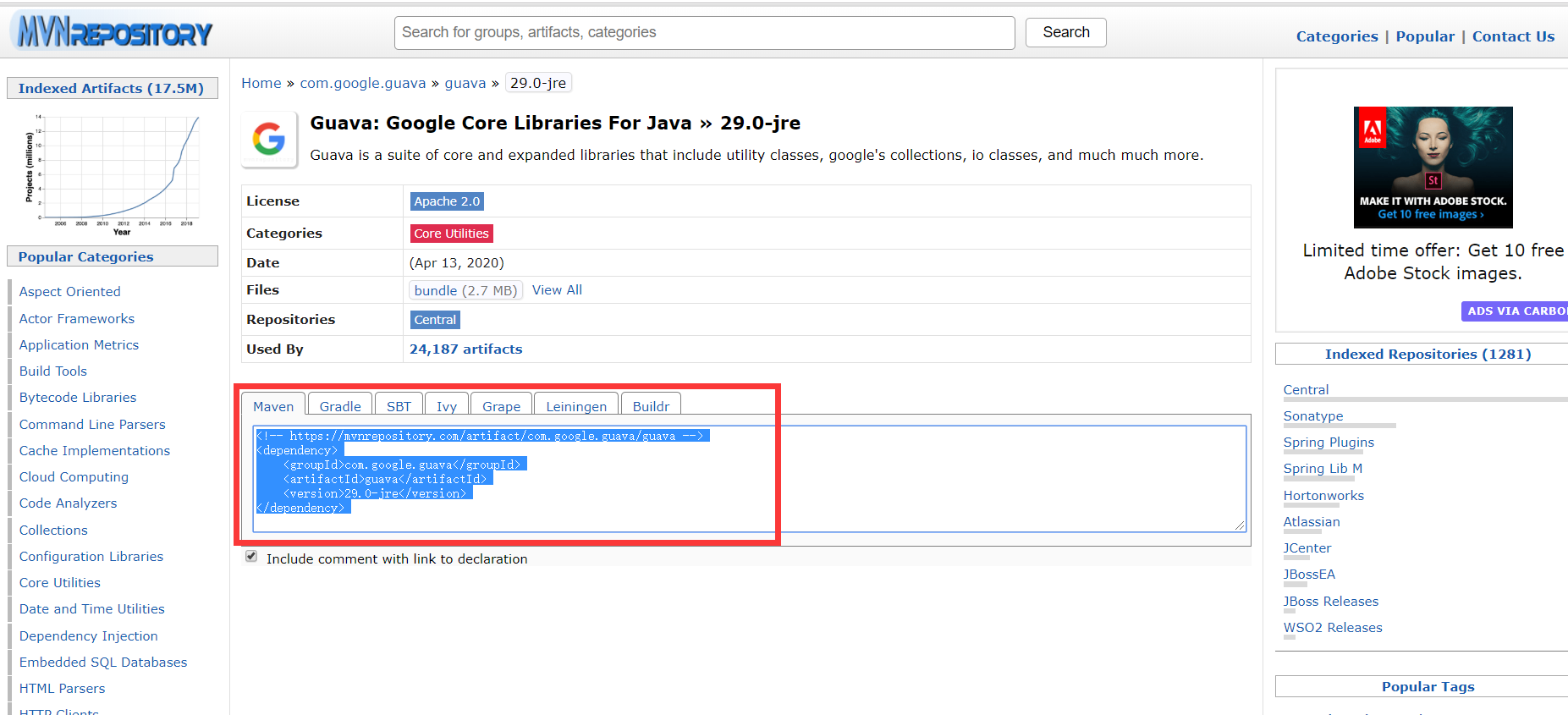Open WSO2 Releases repository link
The width and height of the screenshot is (1568, 715).
[x=1333, y=628]
